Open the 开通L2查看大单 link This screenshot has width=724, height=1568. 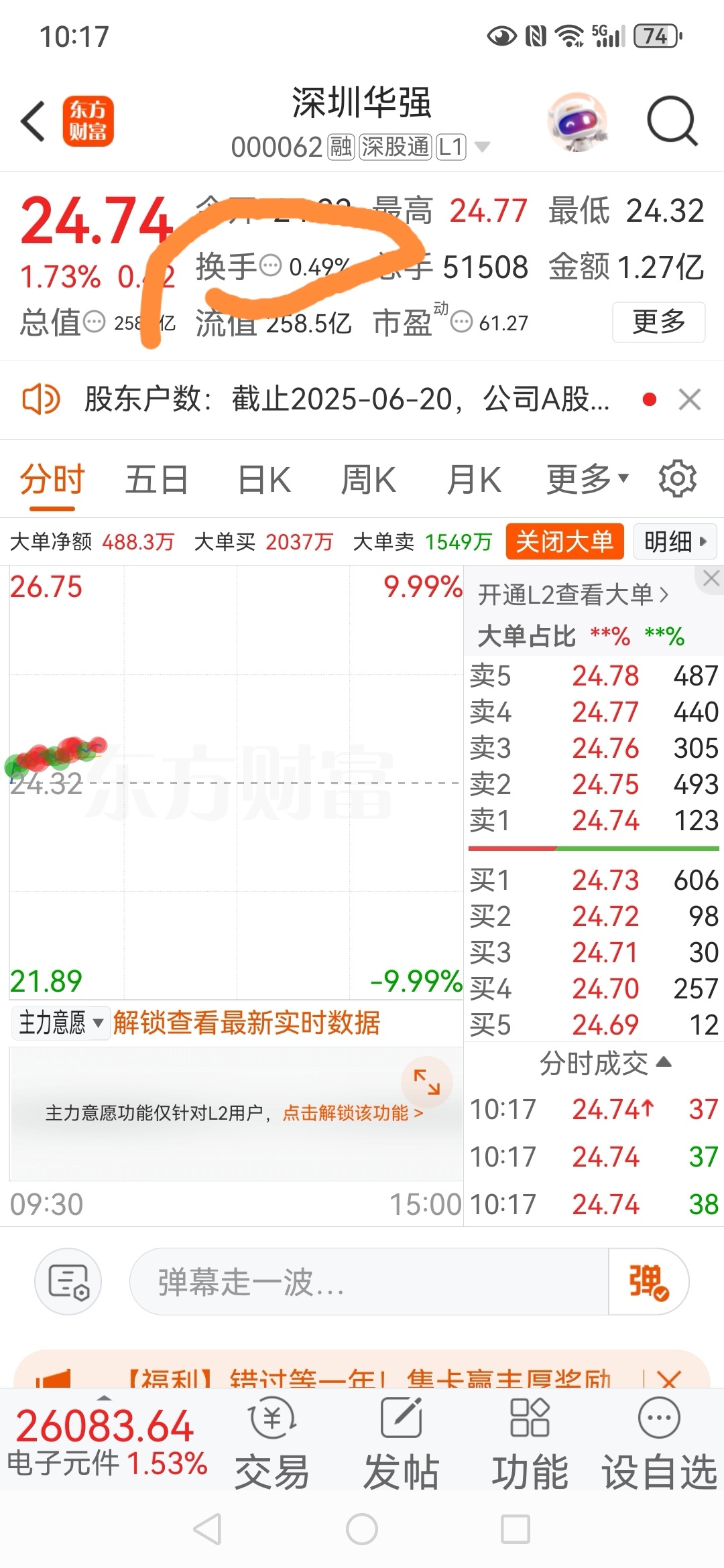[573, 594]
